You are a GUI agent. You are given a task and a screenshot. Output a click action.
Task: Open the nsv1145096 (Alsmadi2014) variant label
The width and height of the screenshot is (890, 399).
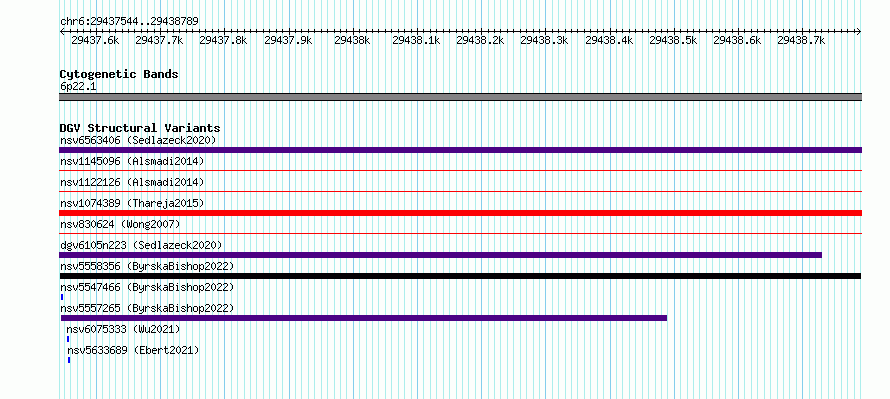coord(132,161)
